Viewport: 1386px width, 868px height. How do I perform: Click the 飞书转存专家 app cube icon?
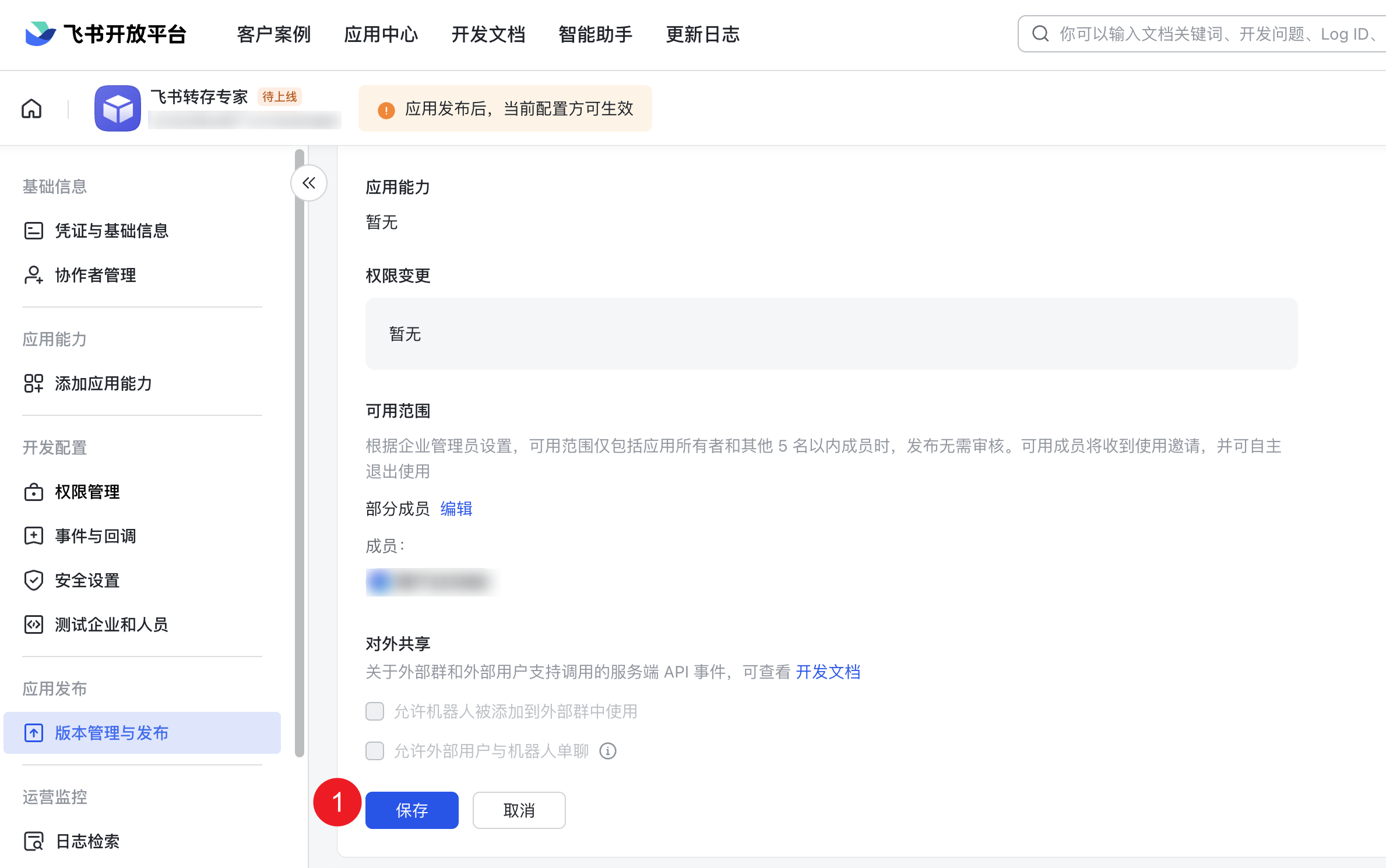pos(118,108)
